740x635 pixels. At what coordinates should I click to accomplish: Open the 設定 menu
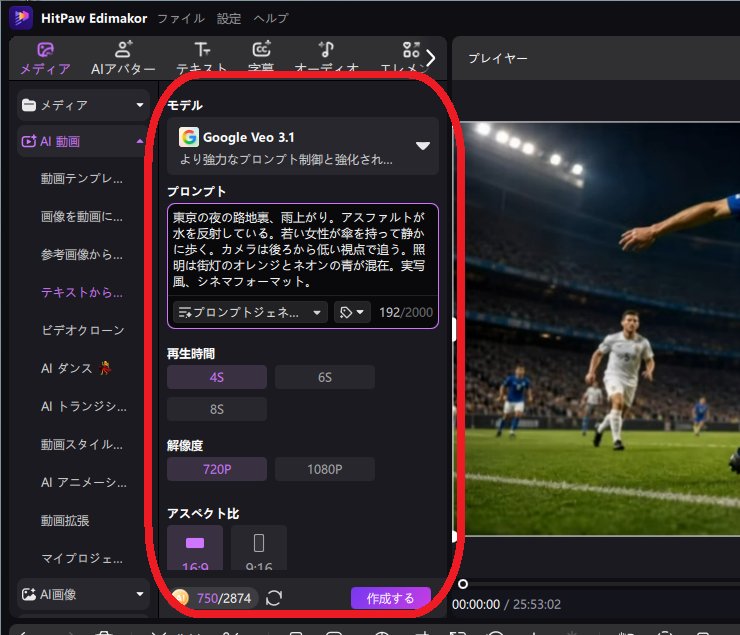pos(228,18)
